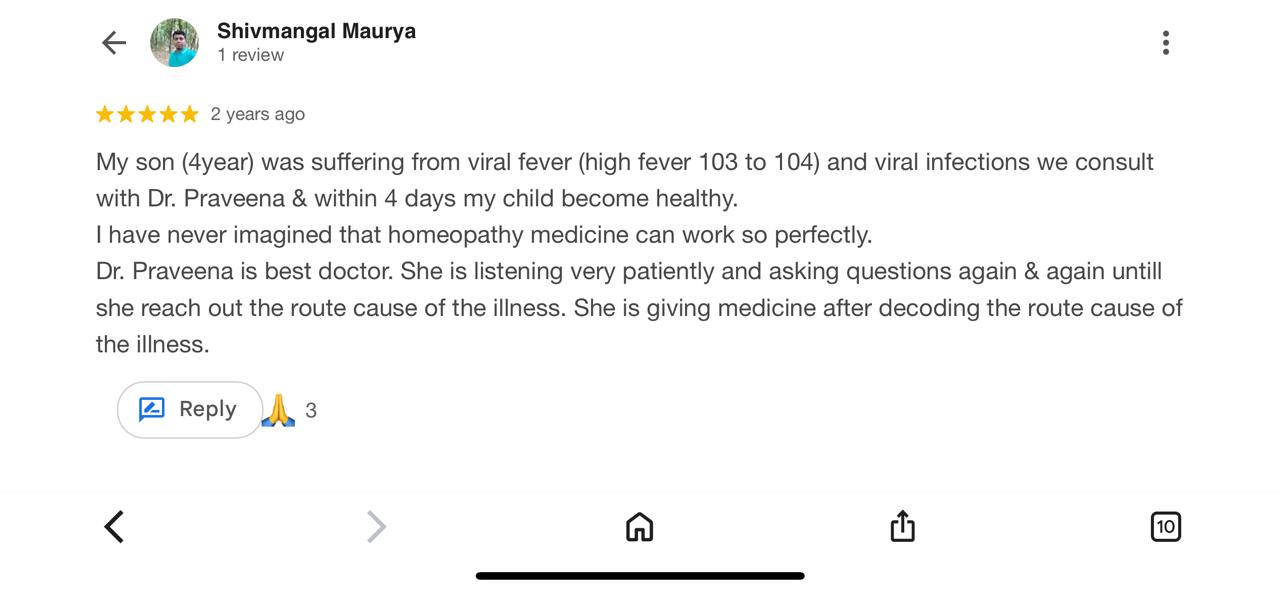This screenshot has width=1280, height=591.
Task: Click the third yellow rating star
Action: (x=147, y=115)
